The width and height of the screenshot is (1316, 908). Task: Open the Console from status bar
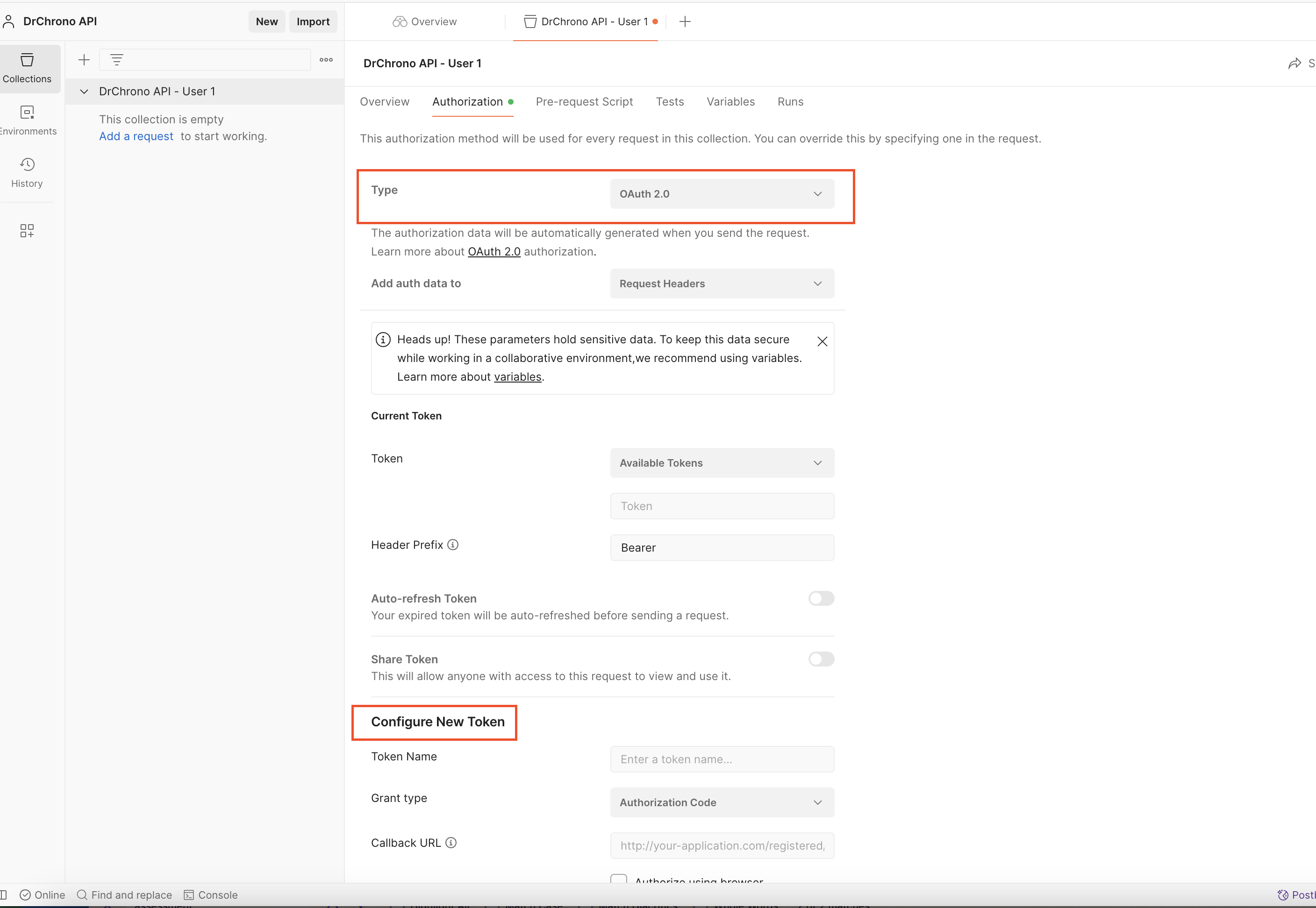pos(211,895)
